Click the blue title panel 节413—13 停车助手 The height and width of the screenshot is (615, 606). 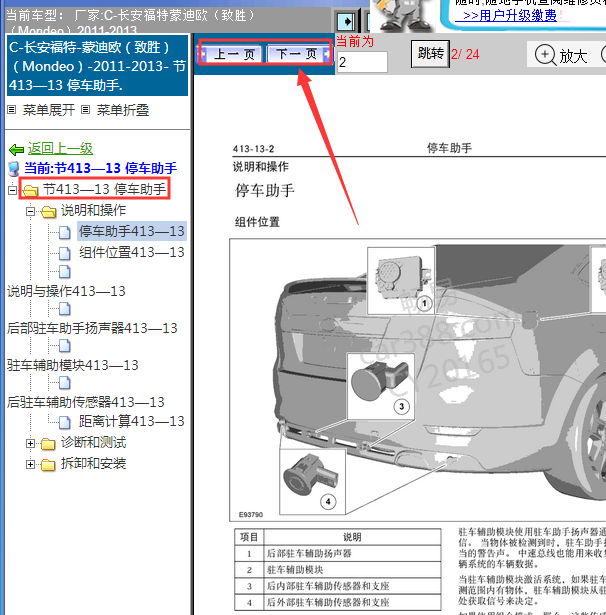97,66
